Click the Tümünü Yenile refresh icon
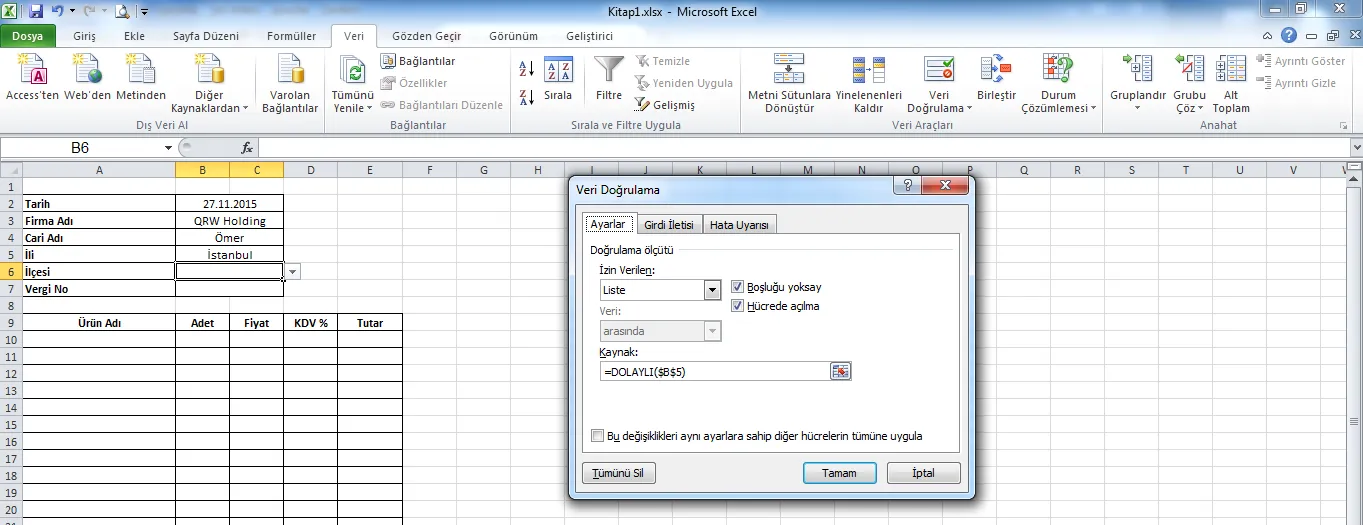 [352, 71]
